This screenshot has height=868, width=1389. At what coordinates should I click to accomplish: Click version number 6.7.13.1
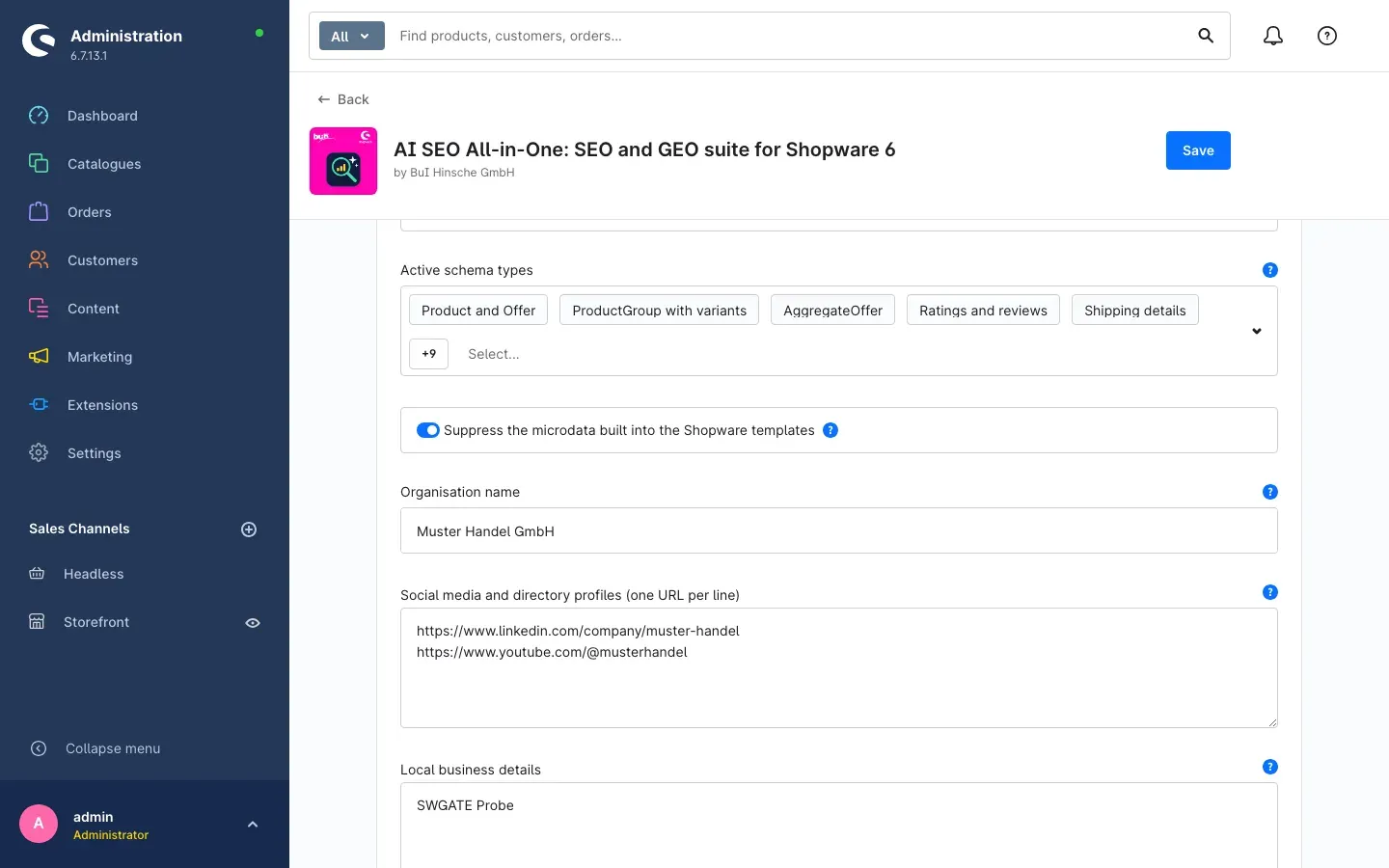click(x=89, y=56)
